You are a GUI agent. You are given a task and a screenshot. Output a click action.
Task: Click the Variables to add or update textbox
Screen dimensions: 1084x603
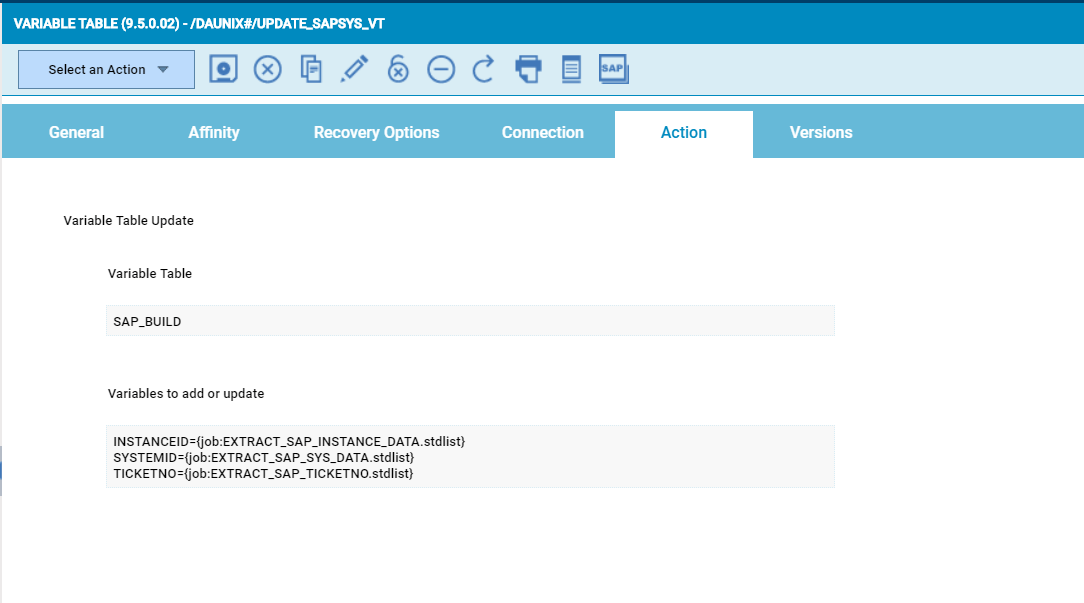tap(470, 457)
